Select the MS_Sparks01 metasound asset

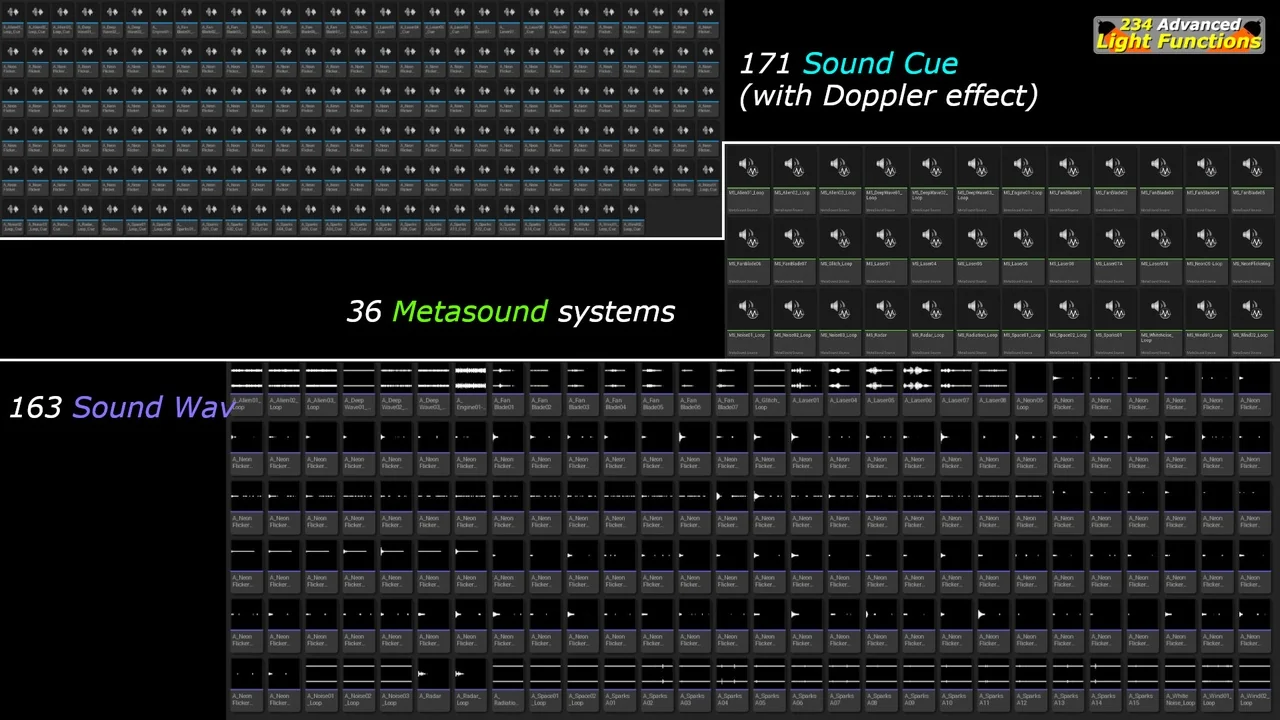(x=1114, y=310)
